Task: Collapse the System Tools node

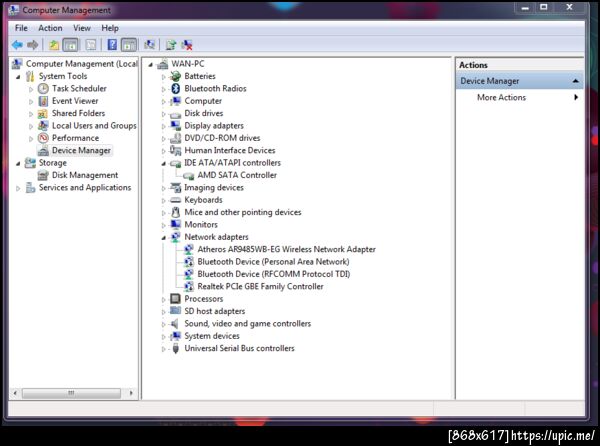Action: pyautogui.click(x=18, y=77)
